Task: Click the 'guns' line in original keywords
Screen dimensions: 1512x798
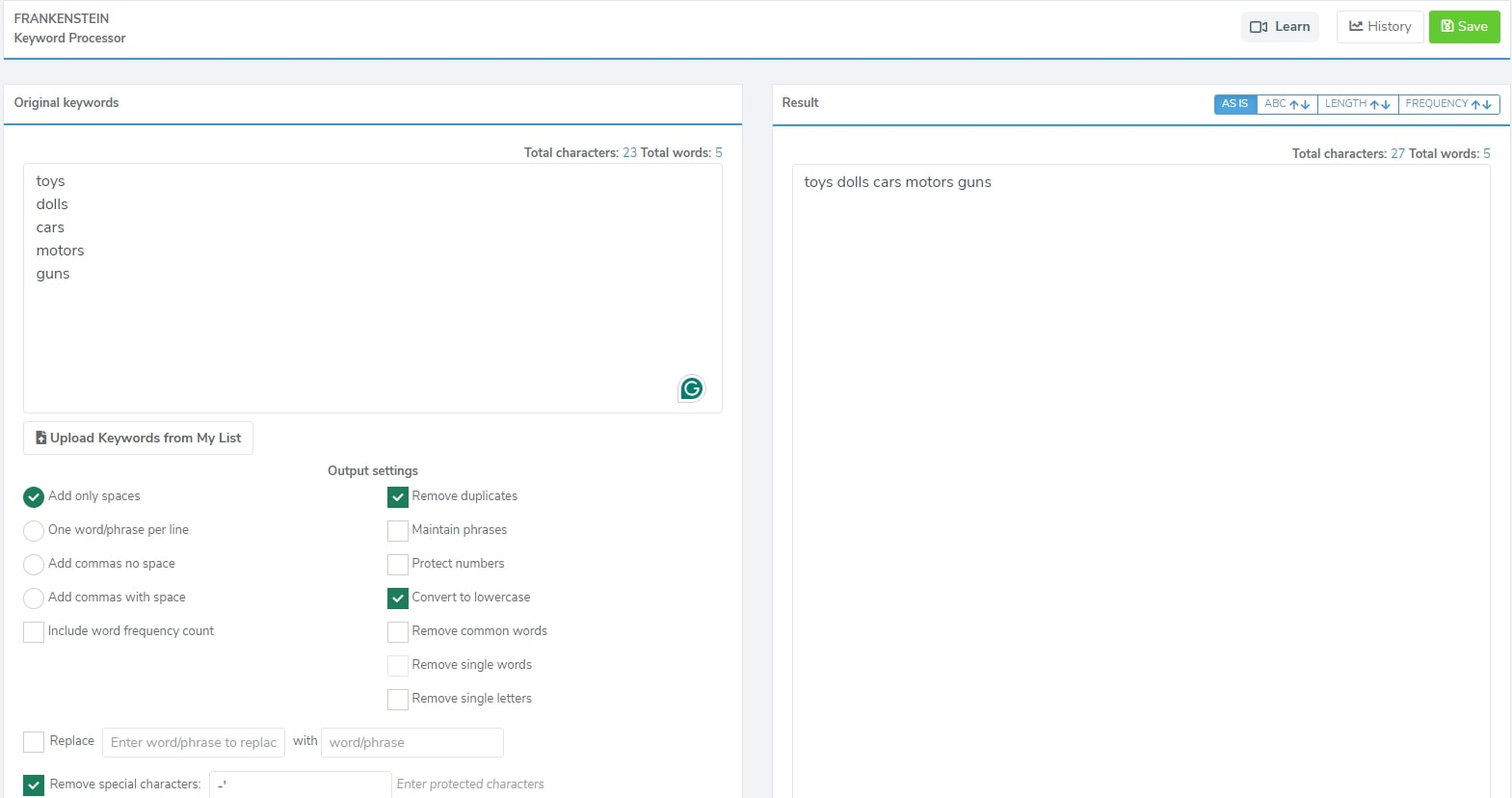Action: click(53, 274)
